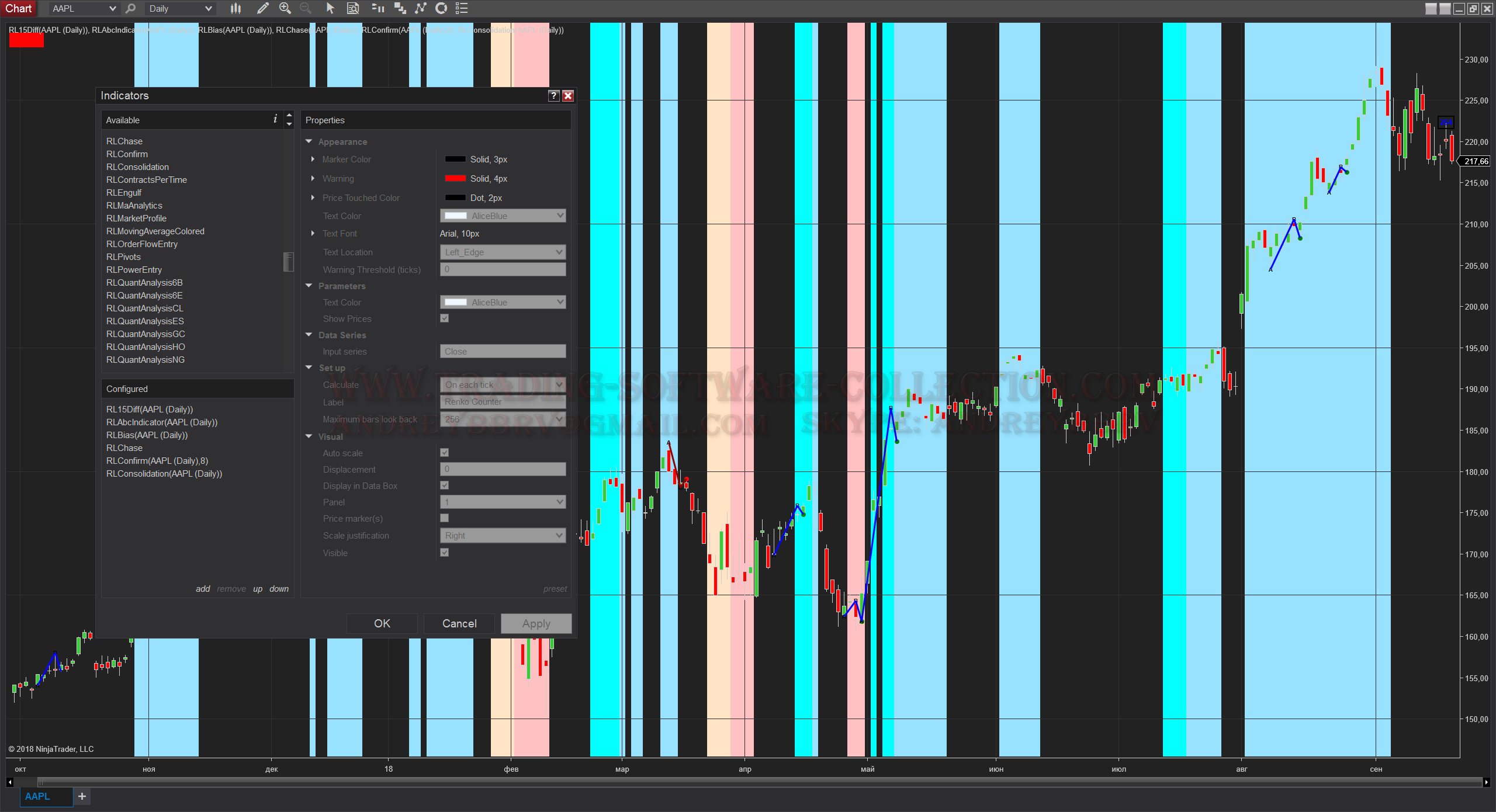Select the cursor pointer tool
The image size is (1496, 812).
point(330,8)
